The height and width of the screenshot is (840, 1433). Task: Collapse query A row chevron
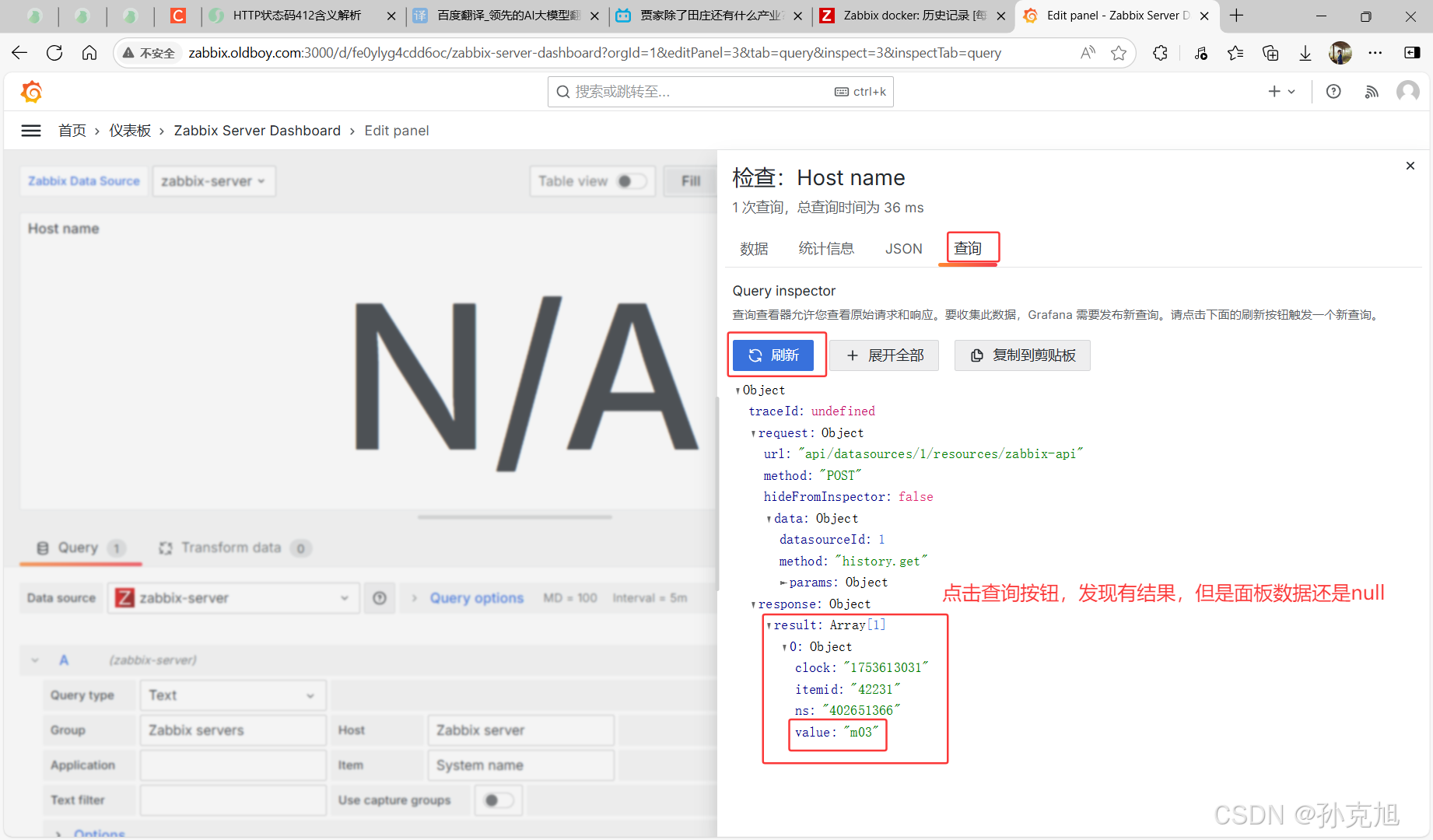point(35,660)
